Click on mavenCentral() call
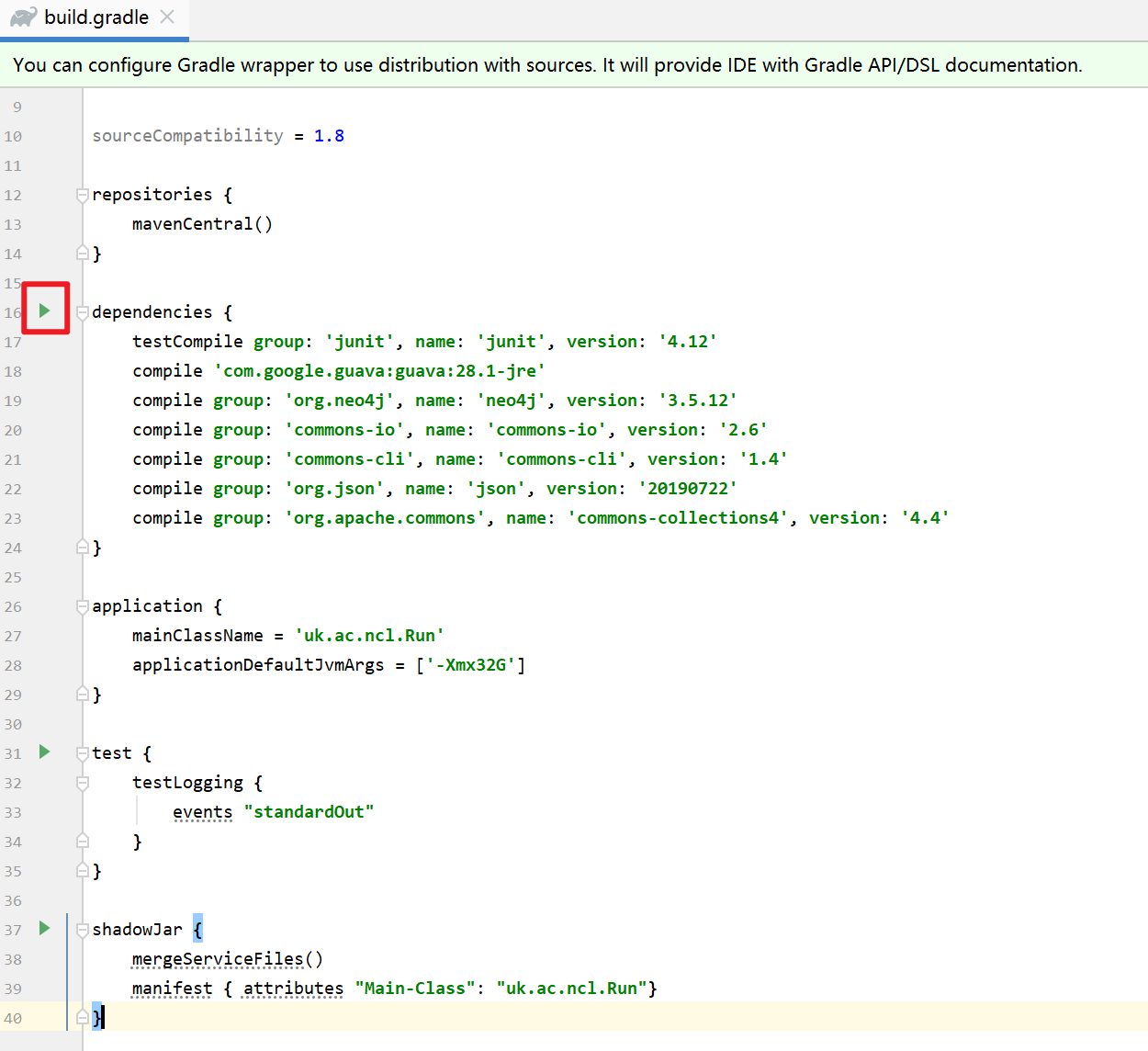The width and height of the screenshot is (1148, 1051). (x=202, y=224)
